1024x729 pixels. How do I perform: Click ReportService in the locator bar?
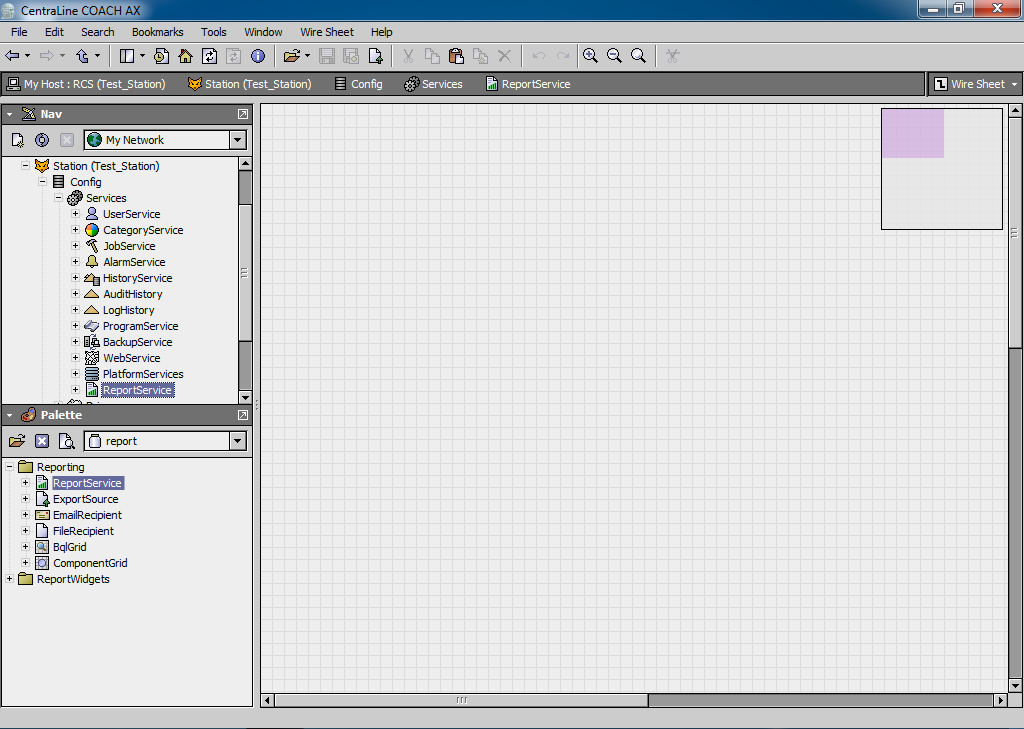[x=528, y=84]
